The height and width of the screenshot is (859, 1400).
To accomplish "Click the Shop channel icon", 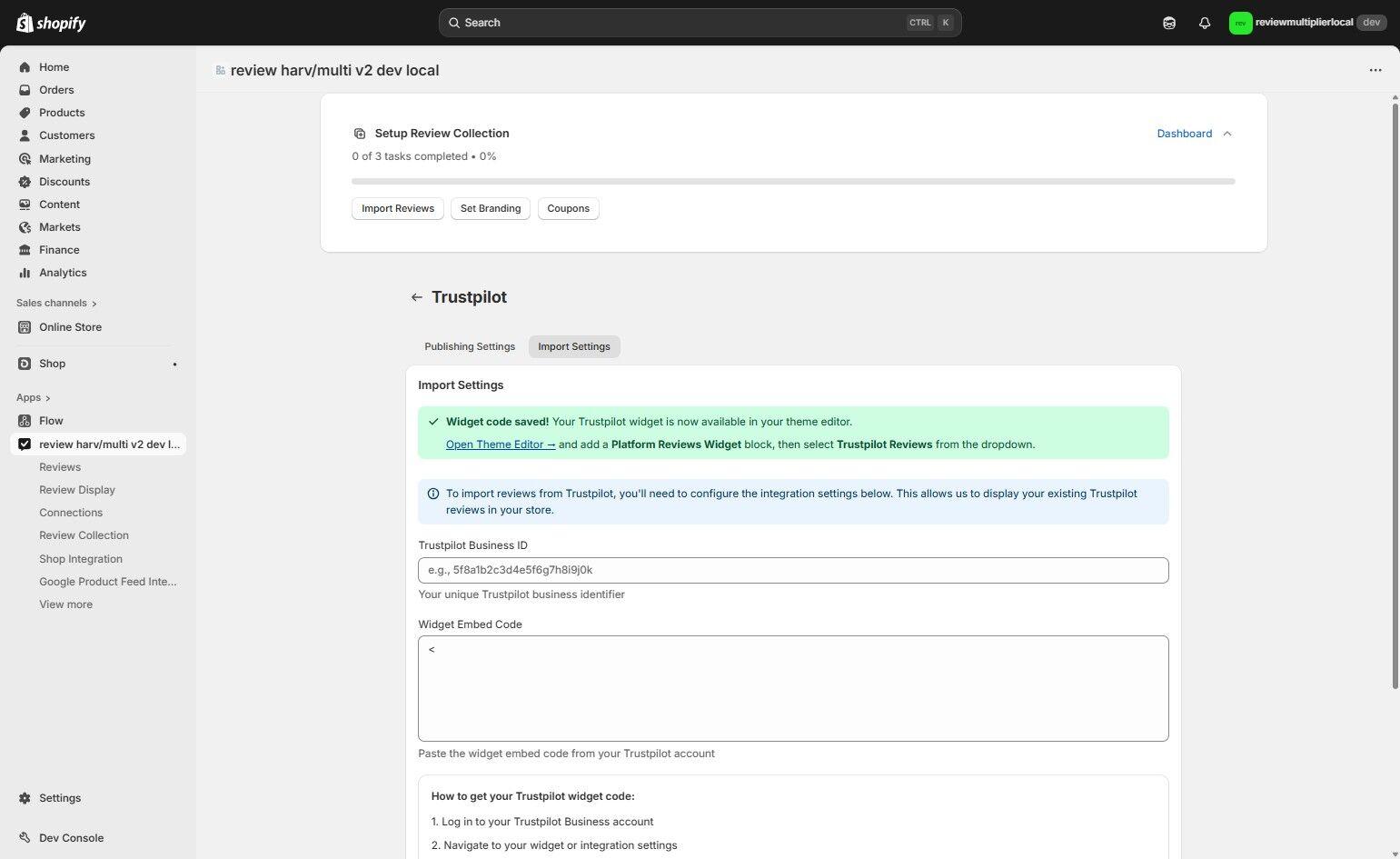I will point(25,364).
